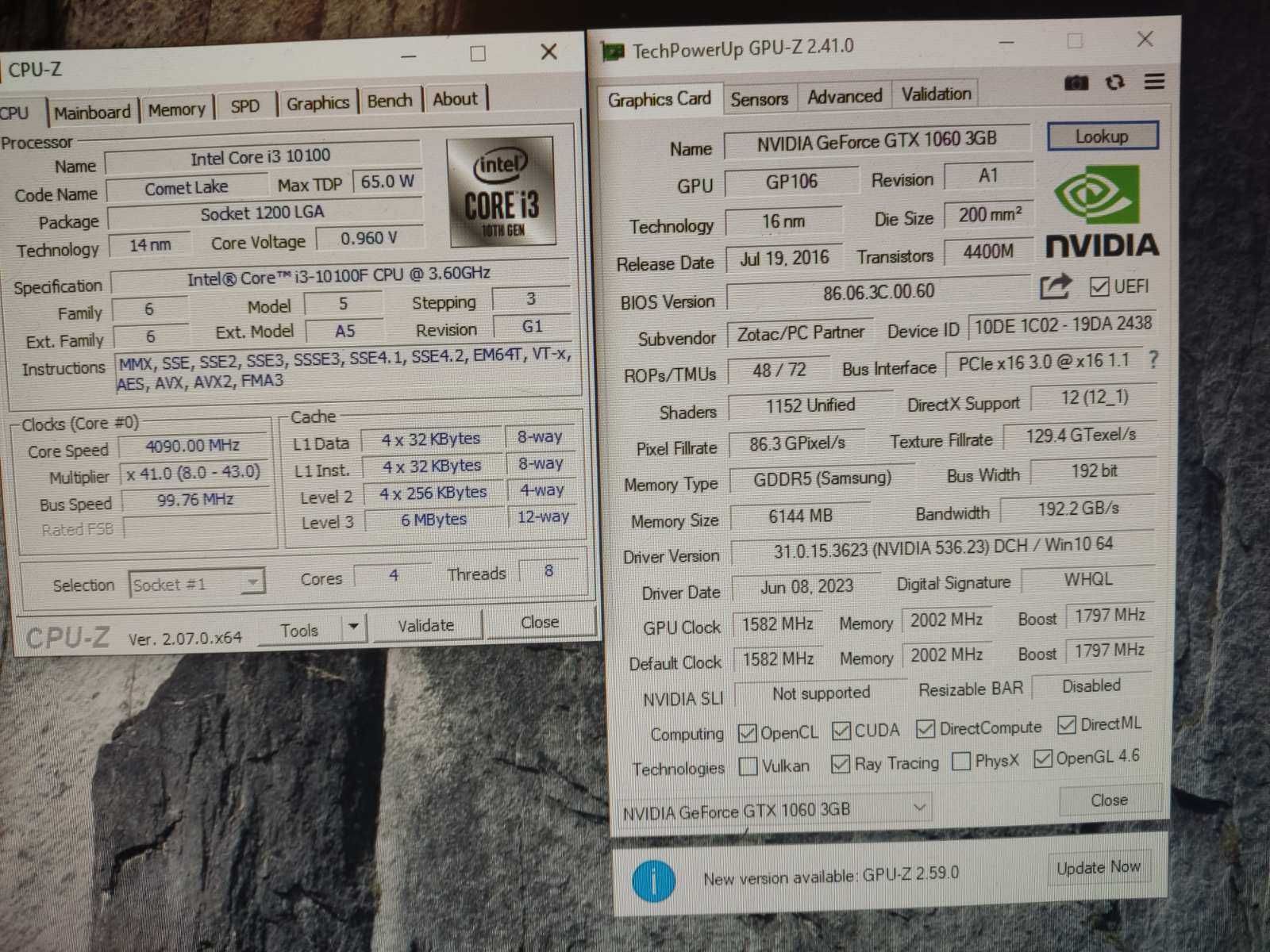Viewport: 1270px width, 952px height.
Task: Click the Driver Version field in GPU-Z
Action: pos(943,547)
